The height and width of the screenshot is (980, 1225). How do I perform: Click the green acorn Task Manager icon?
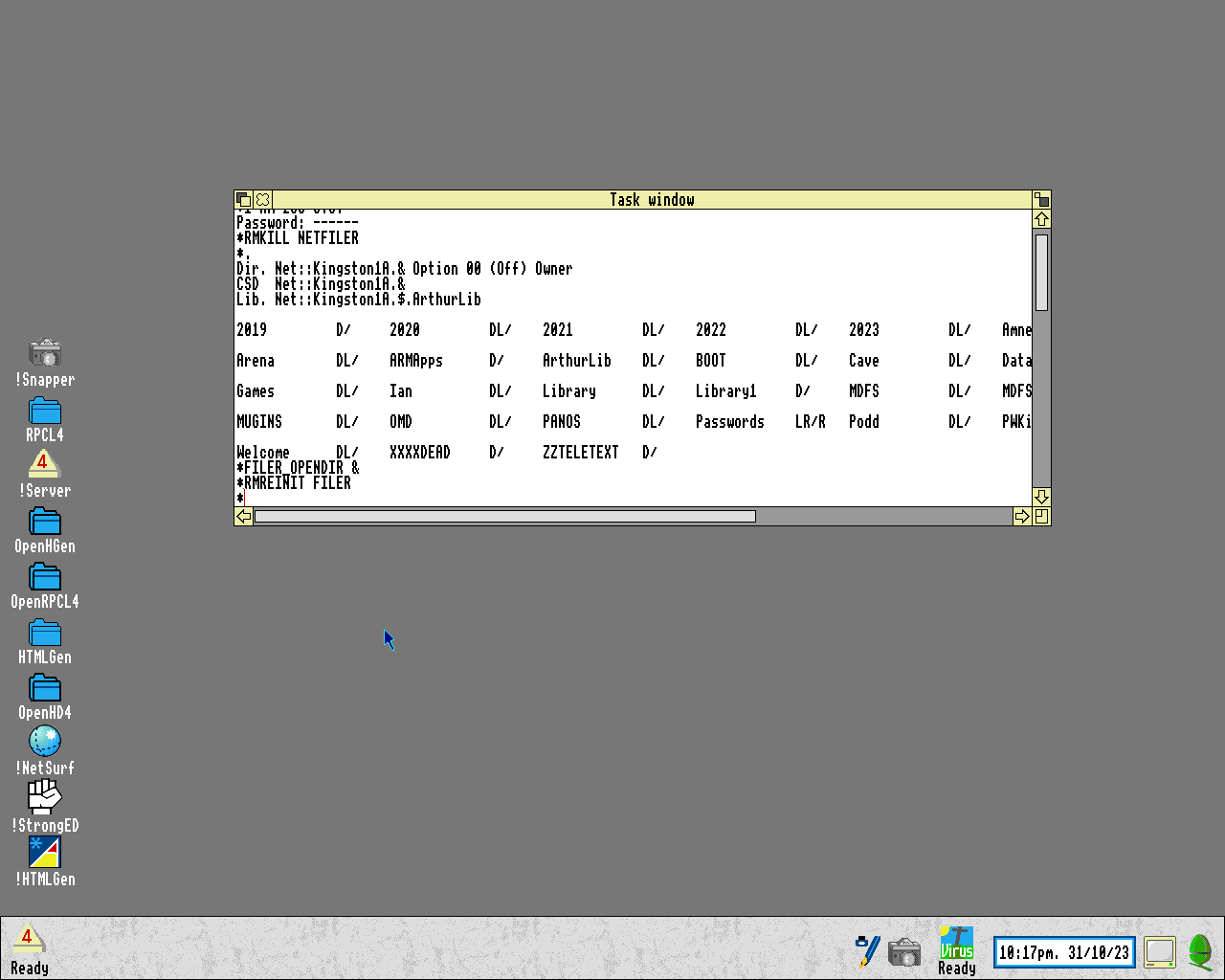[1200, 951]
